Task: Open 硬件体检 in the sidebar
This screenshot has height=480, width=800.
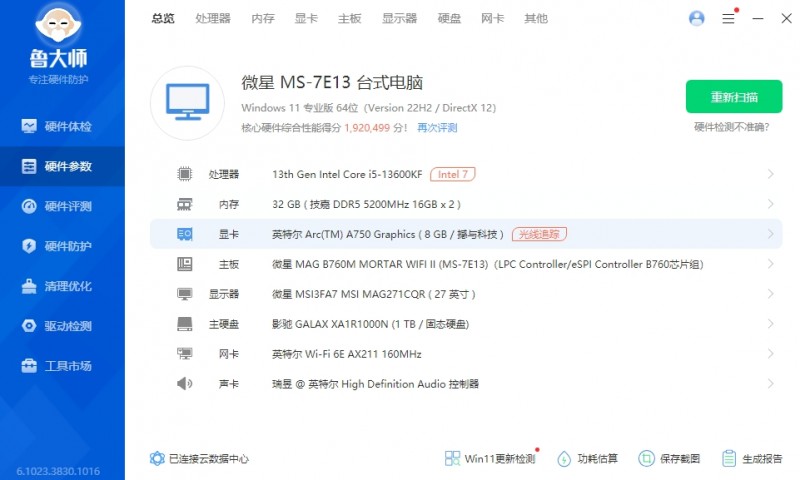Action: pos(62,126)
